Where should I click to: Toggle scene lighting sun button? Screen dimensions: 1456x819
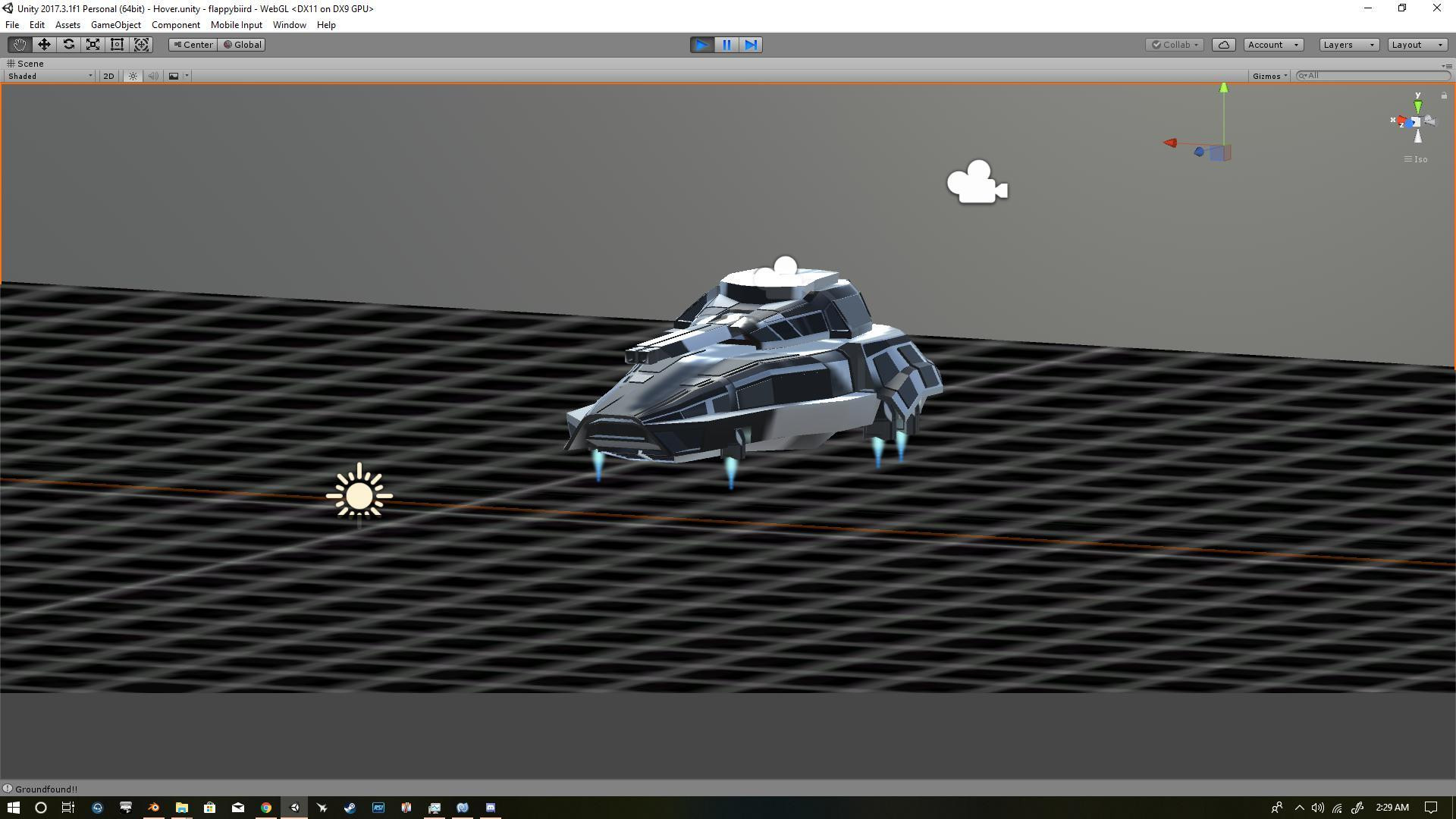coord(133,76)
